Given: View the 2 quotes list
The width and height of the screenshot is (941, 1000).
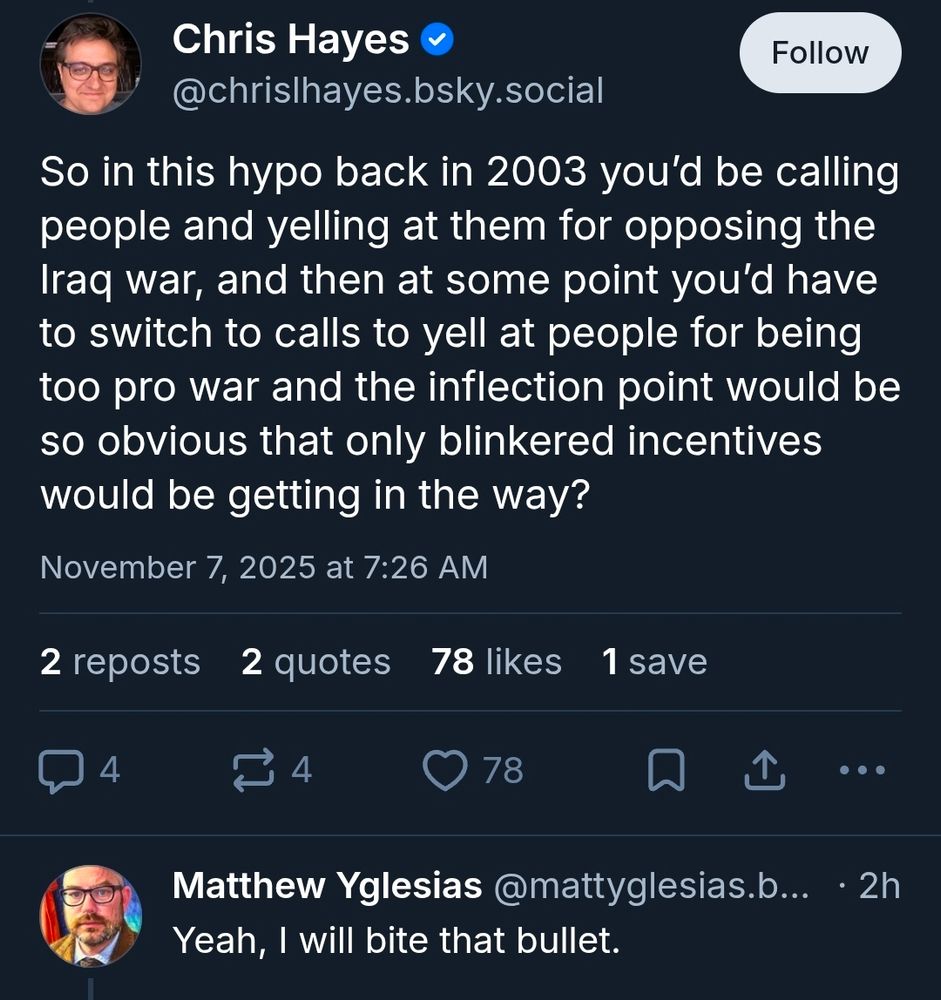Looking at the screenshot, I should (316, 662).
